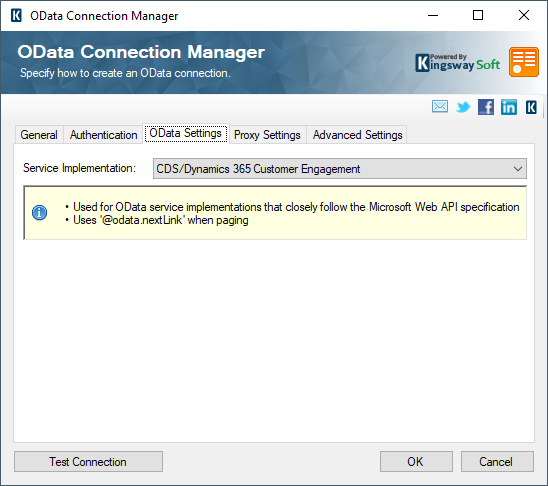Switch to the Authentication tab

(x=103, y=135)
